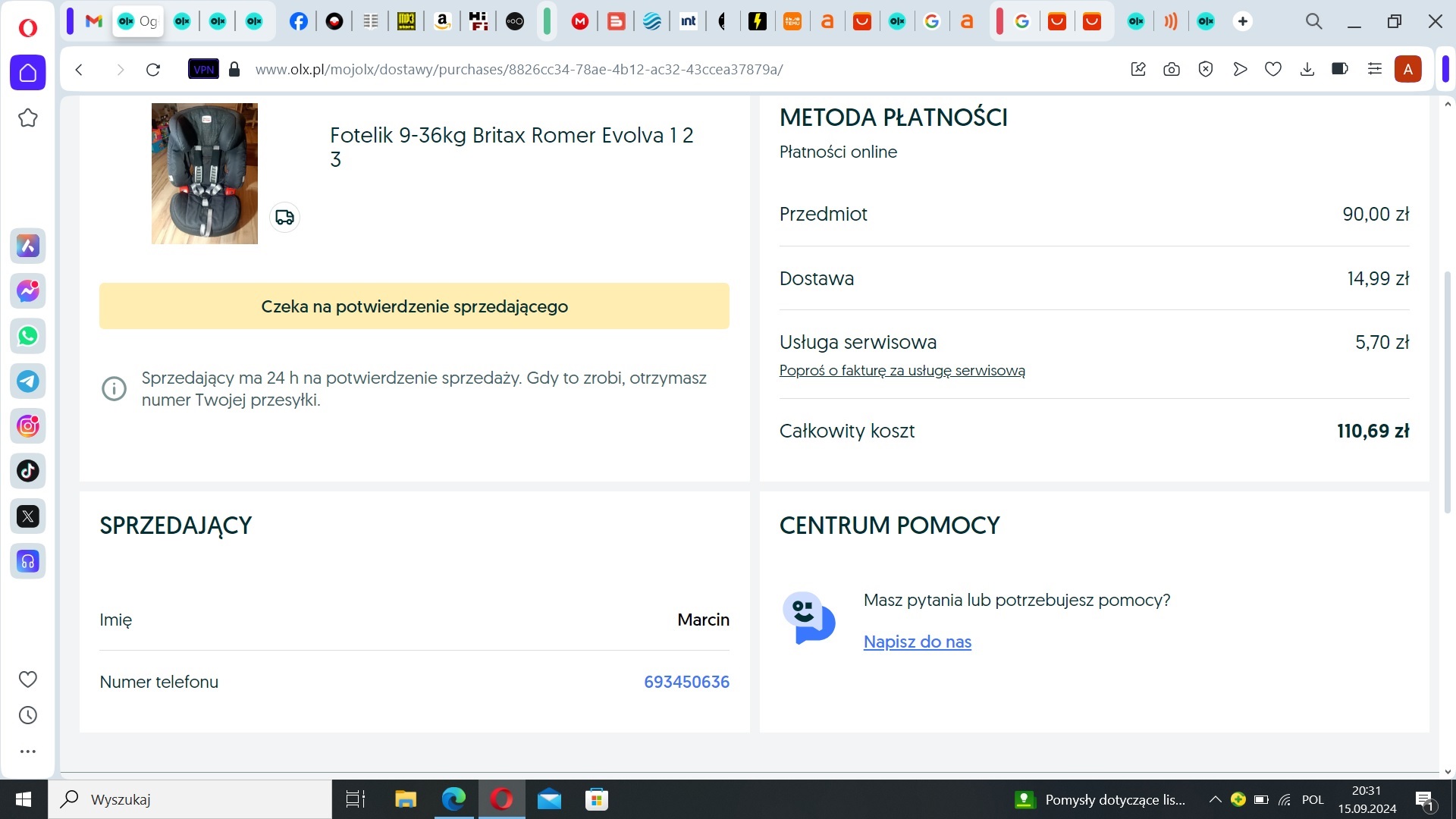Open Telegram in the Opera sidebar
The image size is (1456, 819).
click(x=28, y=381)
